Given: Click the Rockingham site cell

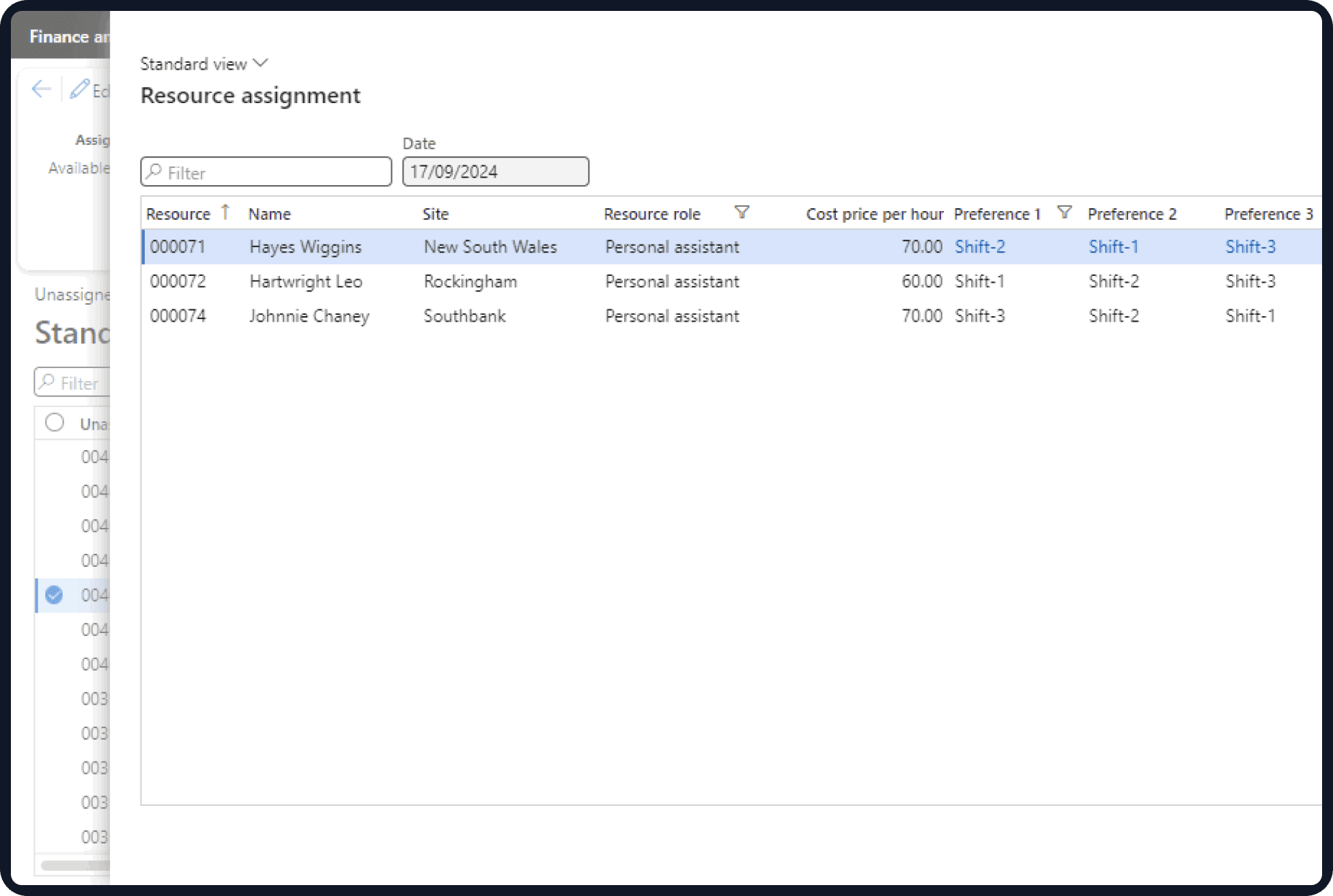Looking at the screenshot, I should pos(471,281).
